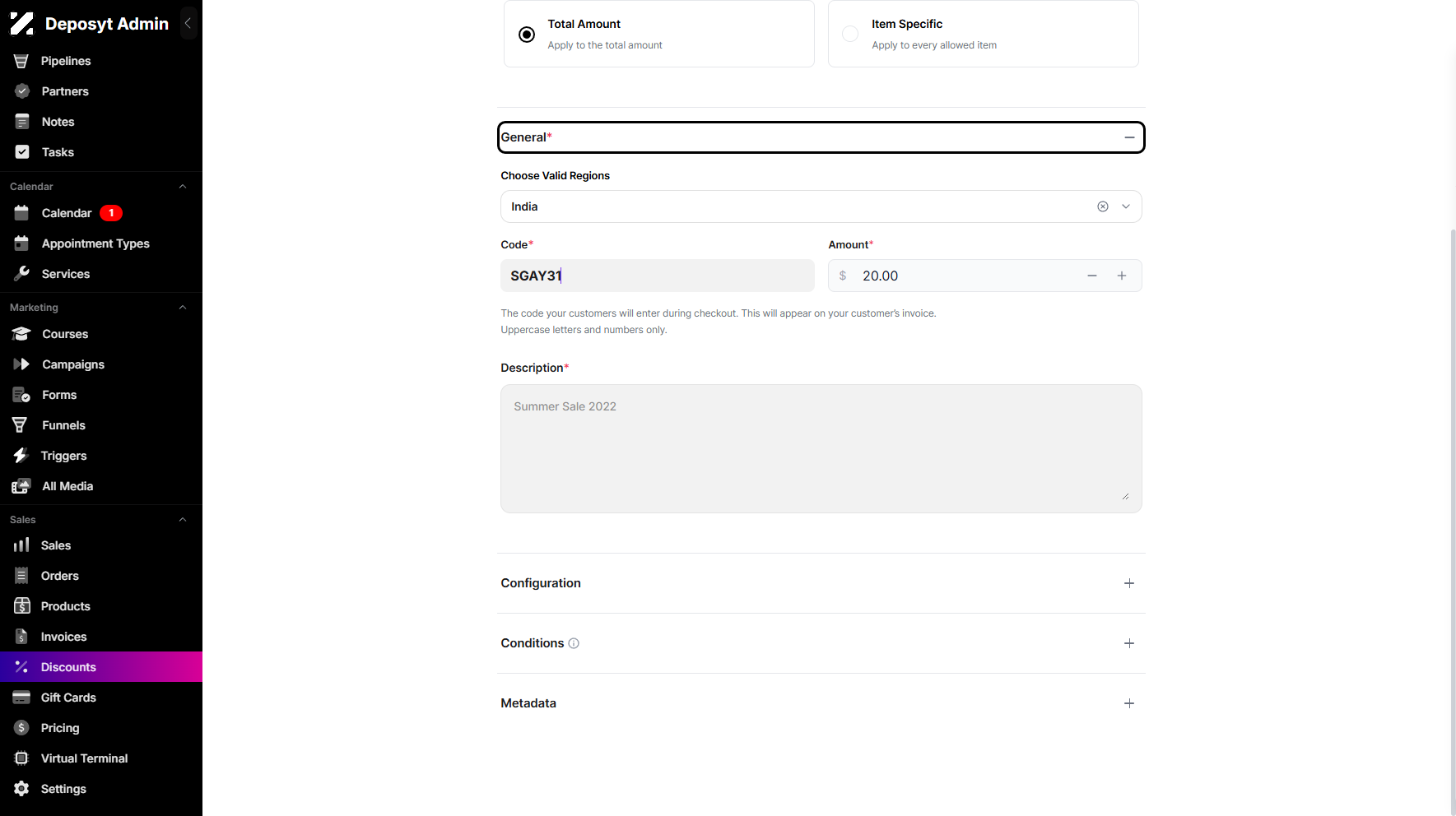This screenshot has height=816, width=1456.
Task: Click the Courses graduation cap icon
Action: (x=21, y=334)
